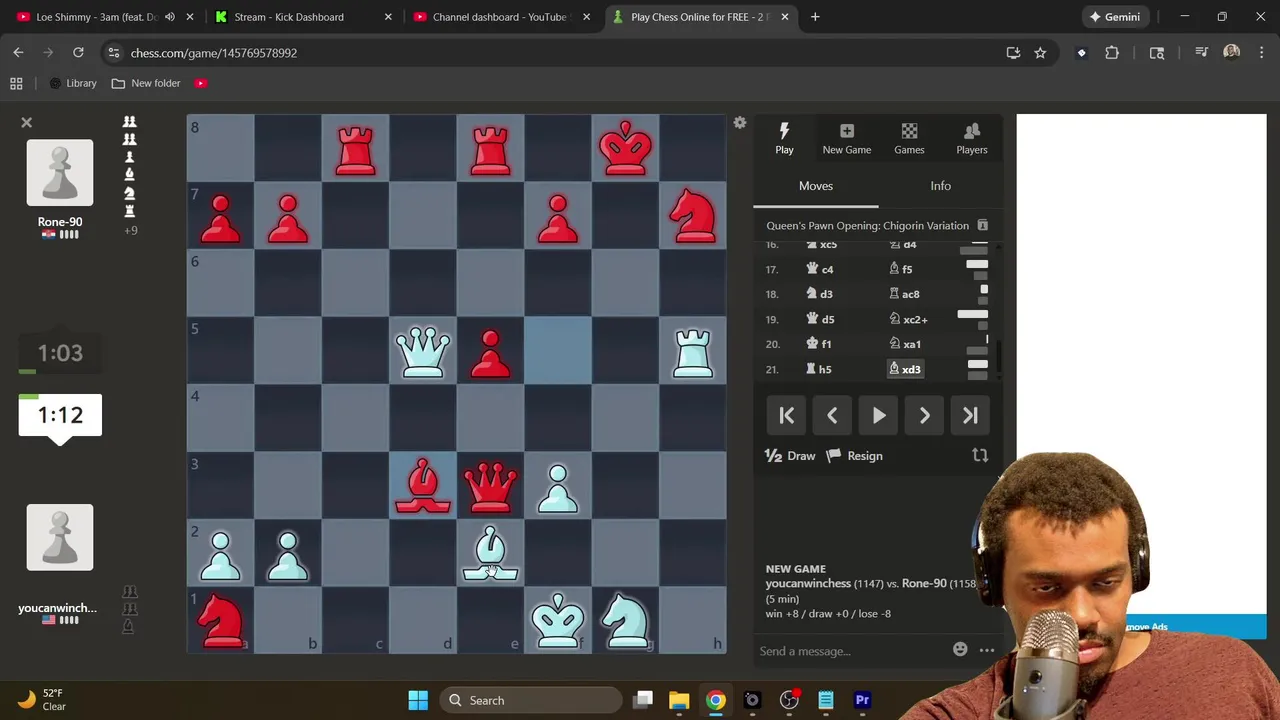The height and width of the screenshot is (720, 1280).
Task: Select move 20 xa1 in the move list
Action: click(905, 344)
